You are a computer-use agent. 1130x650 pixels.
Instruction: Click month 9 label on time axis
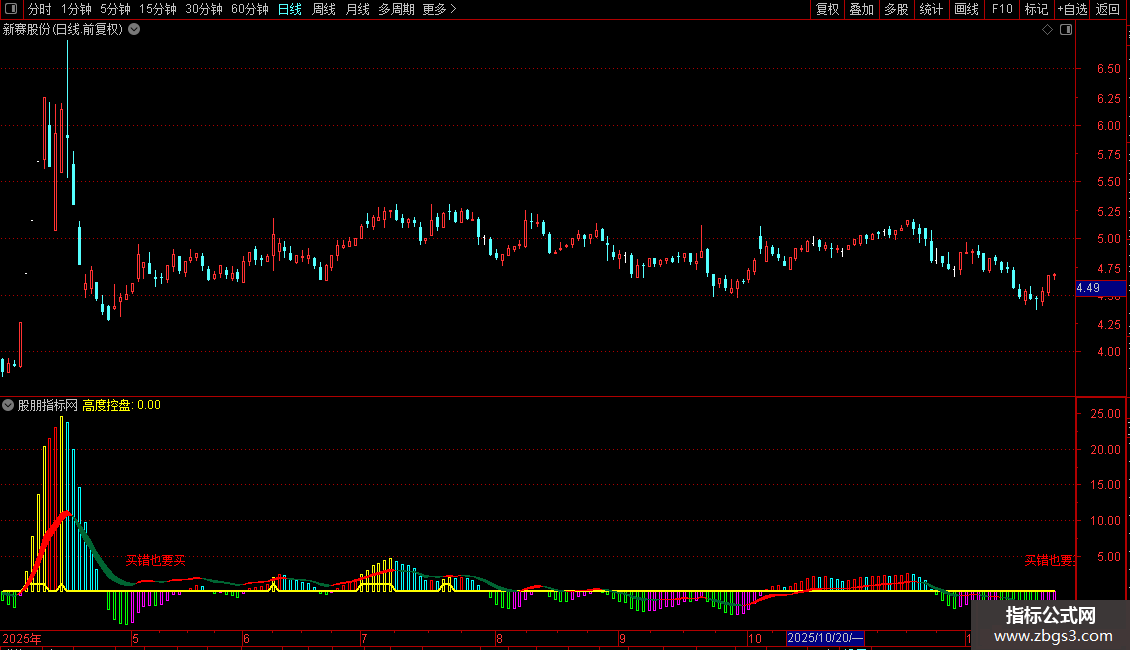tap(622, 638)
